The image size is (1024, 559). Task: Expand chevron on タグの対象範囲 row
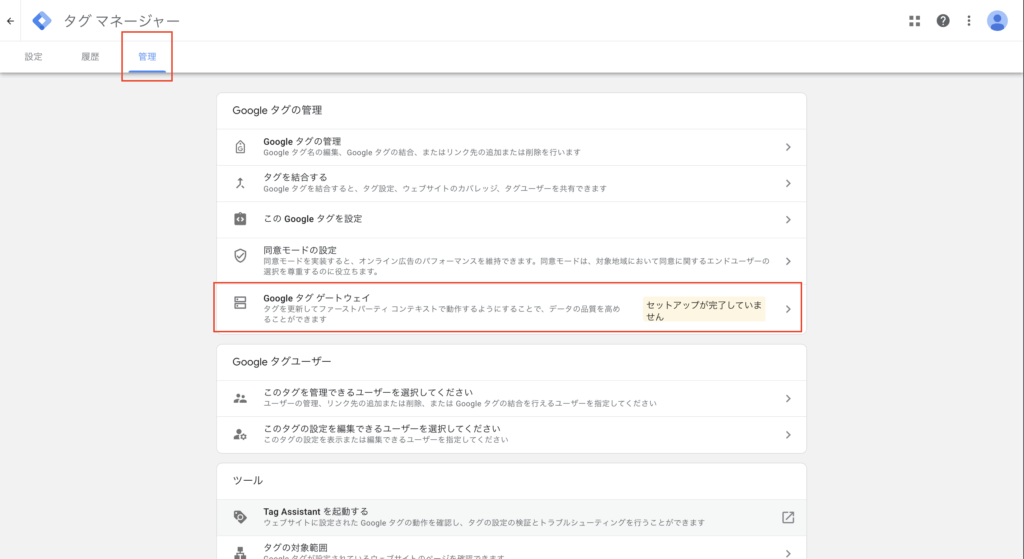788,553
